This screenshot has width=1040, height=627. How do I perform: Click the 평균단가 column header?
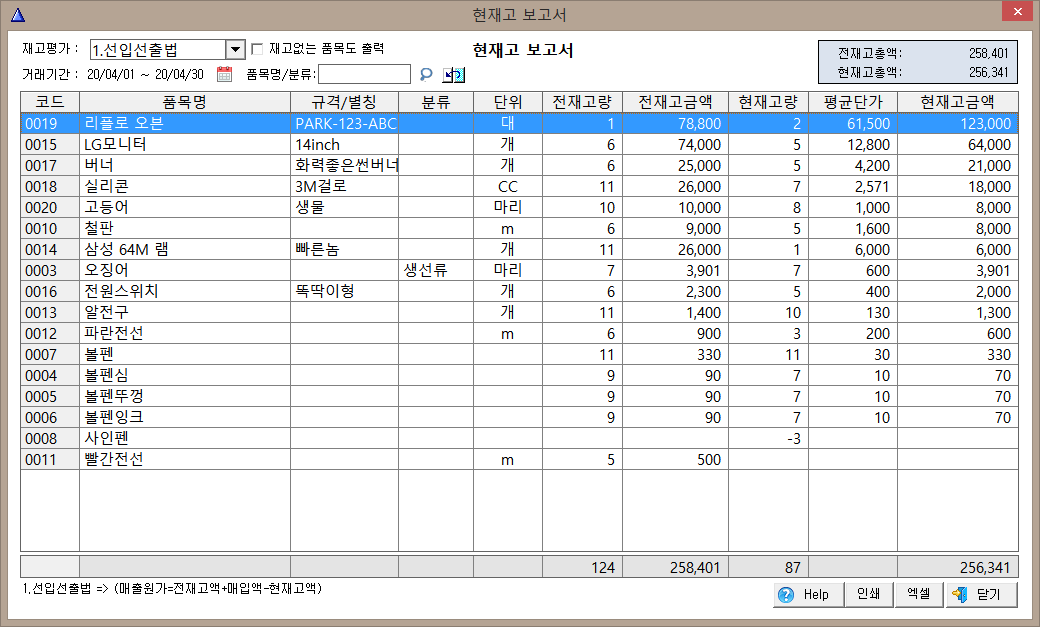click(x=853, y=102)
